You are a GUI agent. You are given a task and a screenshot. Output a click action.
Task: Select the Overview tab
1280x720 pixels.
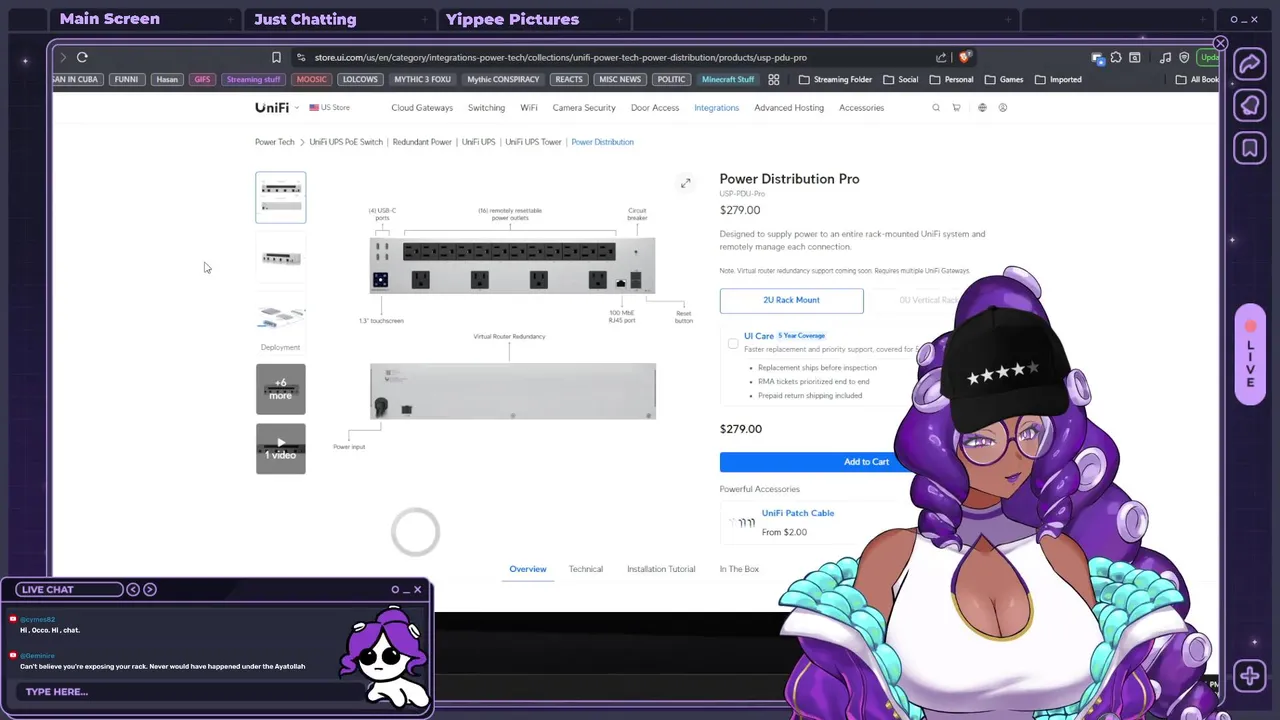pyautogui.click(x=528, y=569)
